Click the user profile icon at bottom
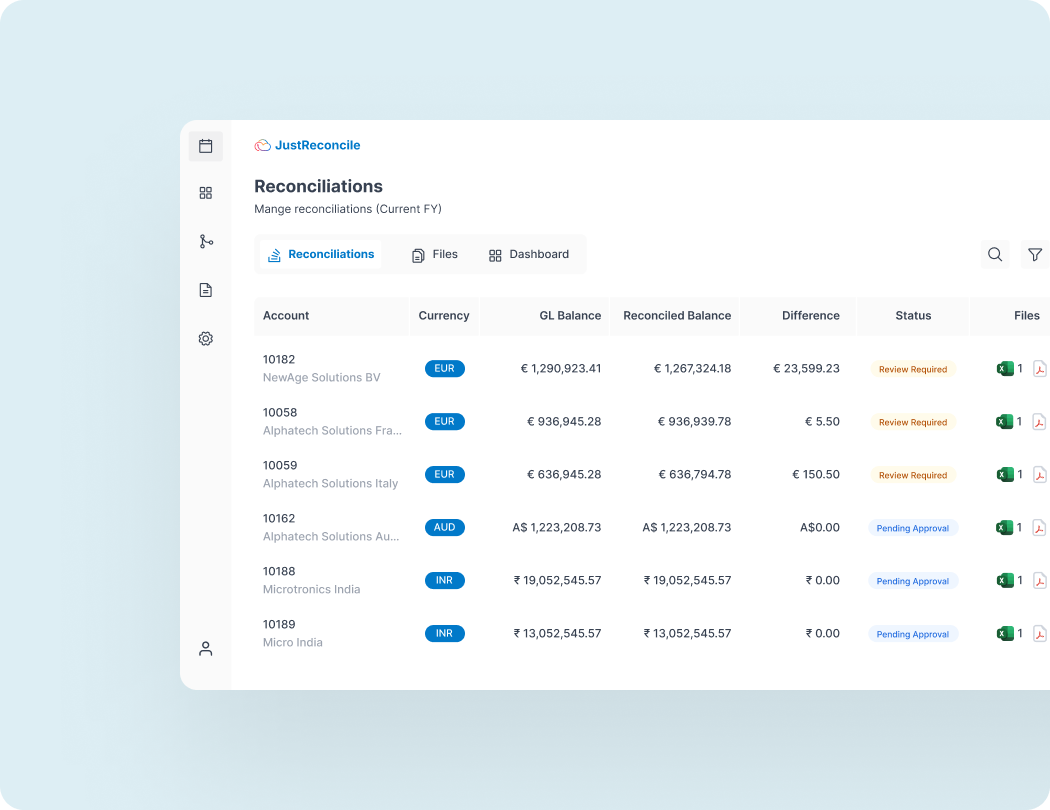 click(x=205, y=648)
